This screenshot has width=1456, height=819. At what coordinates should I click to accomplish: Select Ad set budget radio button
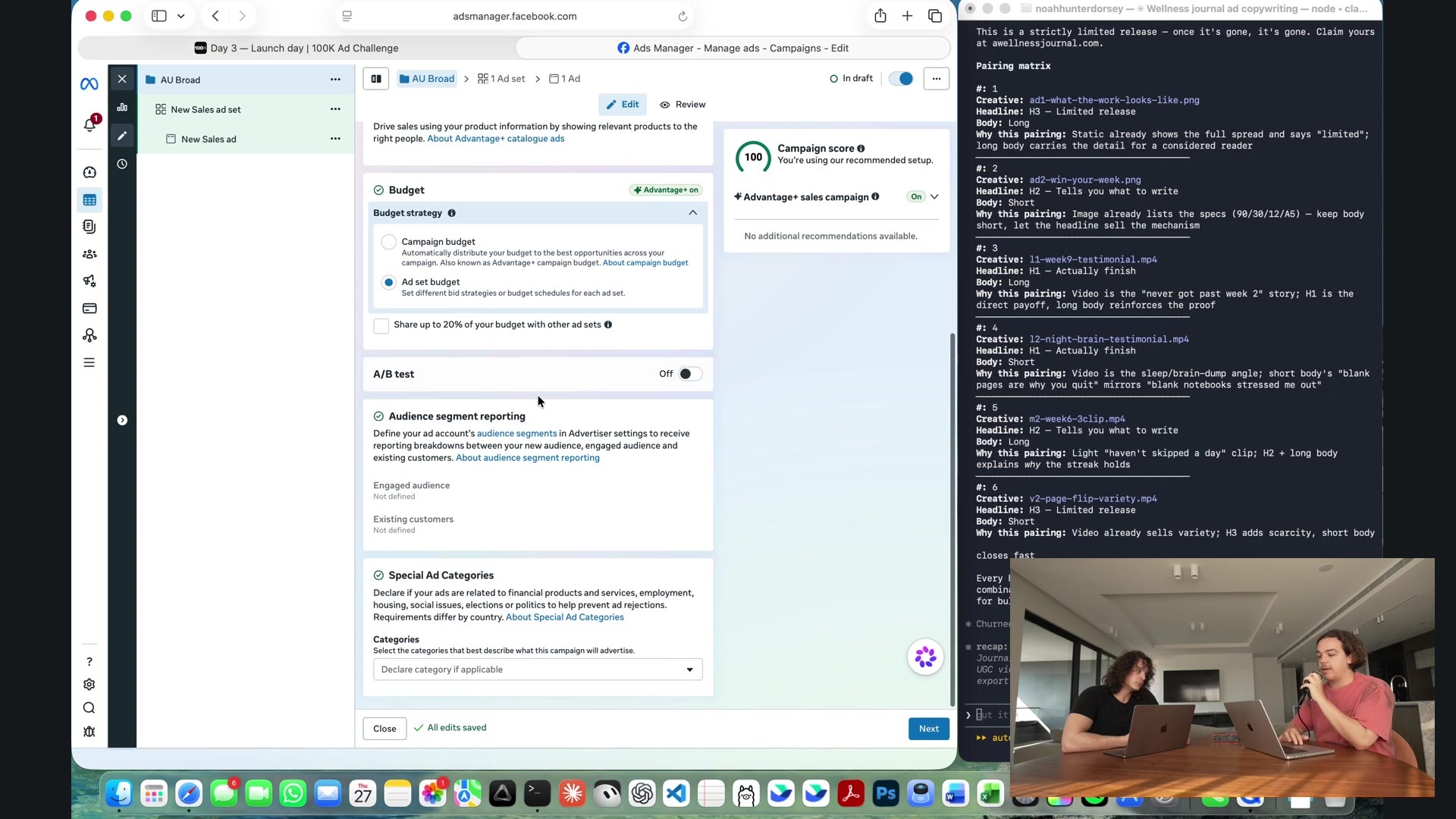coord(389,283)
